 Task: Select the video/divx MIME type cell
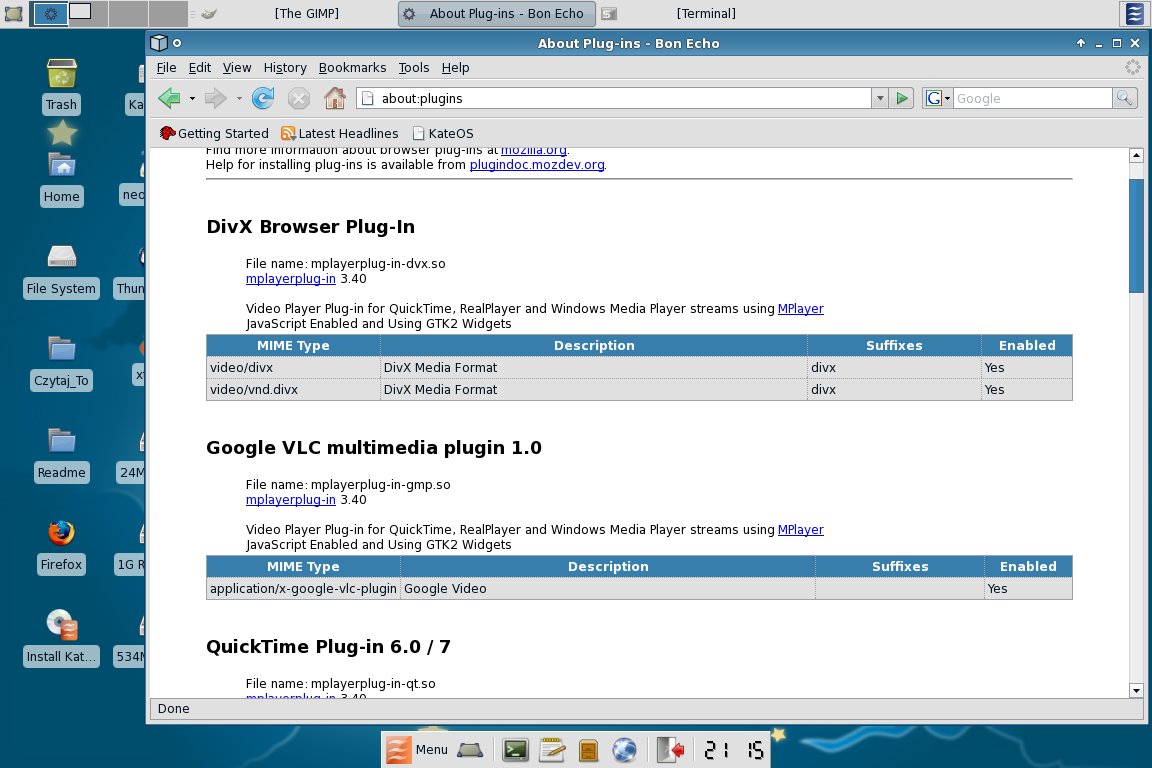(293, 367)
